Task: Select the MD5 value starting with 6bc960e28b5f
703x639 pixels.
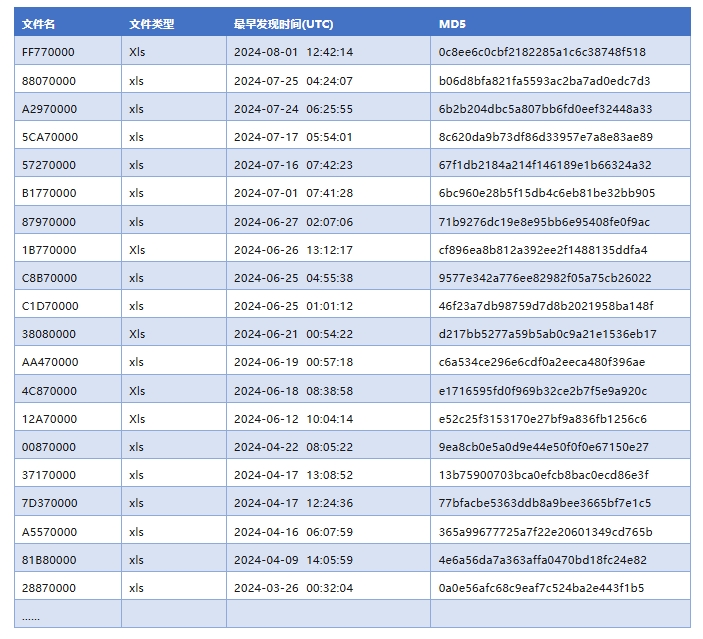Action: (x=546, y=193)
